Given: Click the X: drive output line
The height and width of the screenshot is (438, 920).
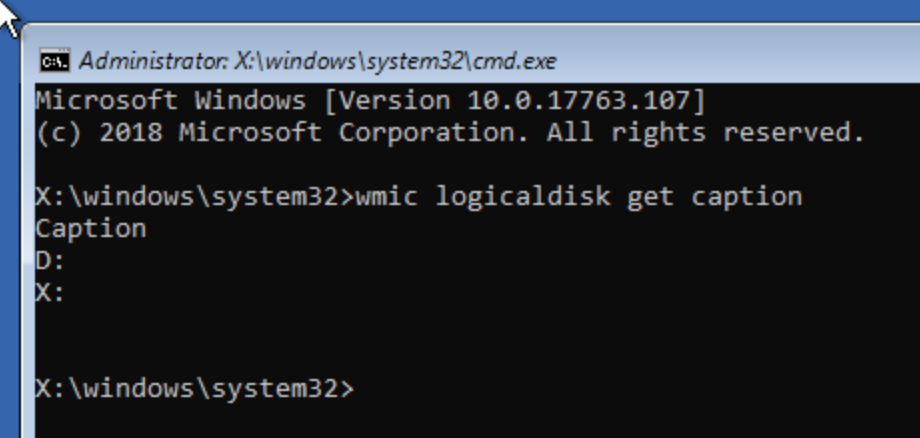Looking at the screenshot, I should tap(50, 293).
